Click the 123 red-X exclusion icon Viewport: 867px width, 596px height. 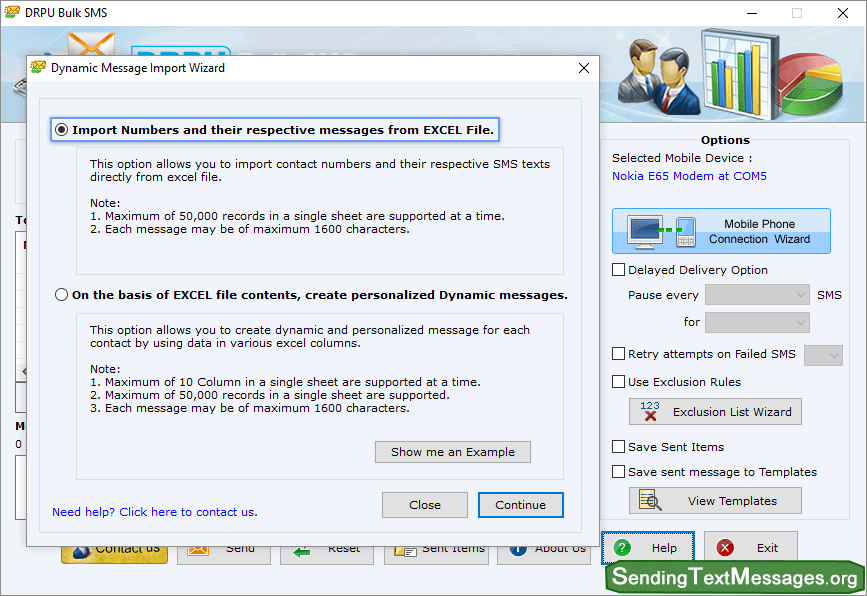(x=650, y=411)
